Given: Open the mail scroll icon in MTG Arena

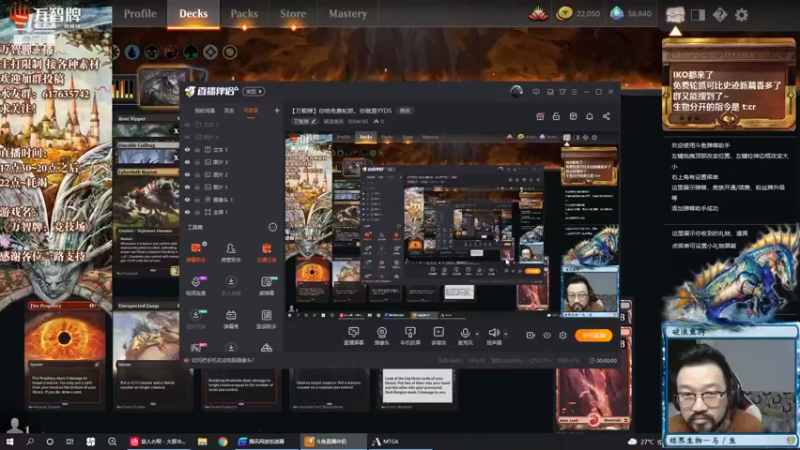Looking at the screenshot, I should tap(675, 14).
